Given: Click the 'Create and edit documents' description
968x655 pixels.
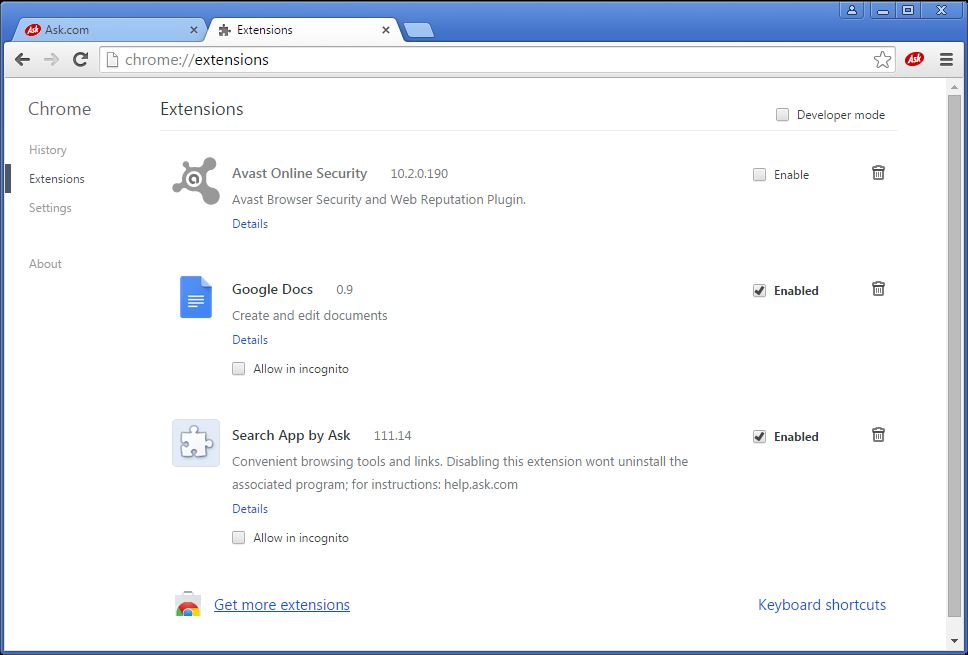Looking at the screenshot, I should (x=310, y=315).
